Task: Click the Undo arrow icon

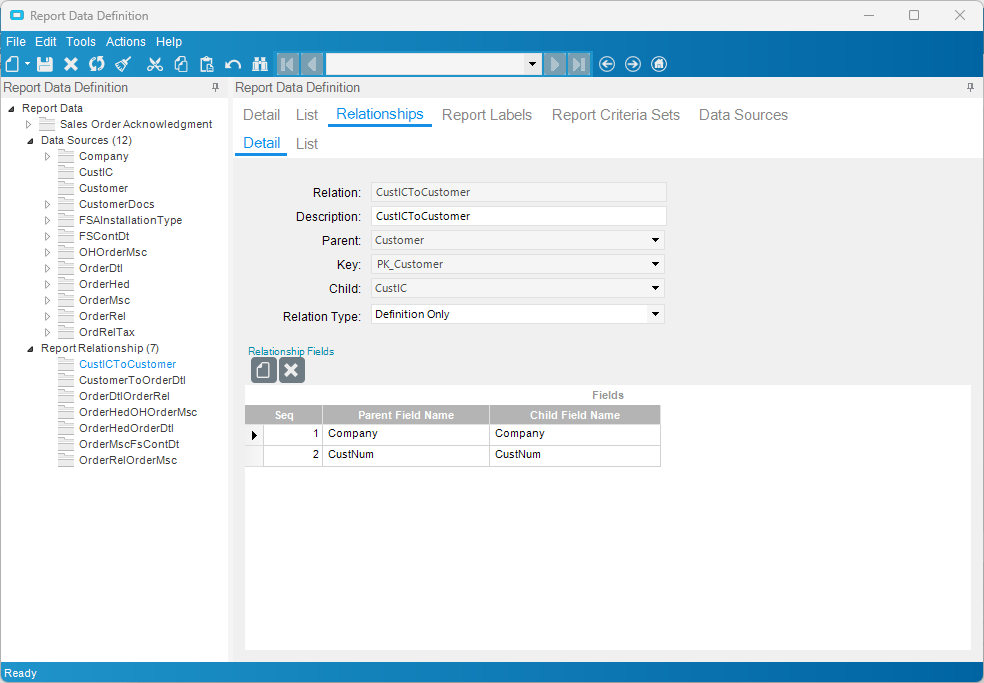Action: tap(233, 64)
